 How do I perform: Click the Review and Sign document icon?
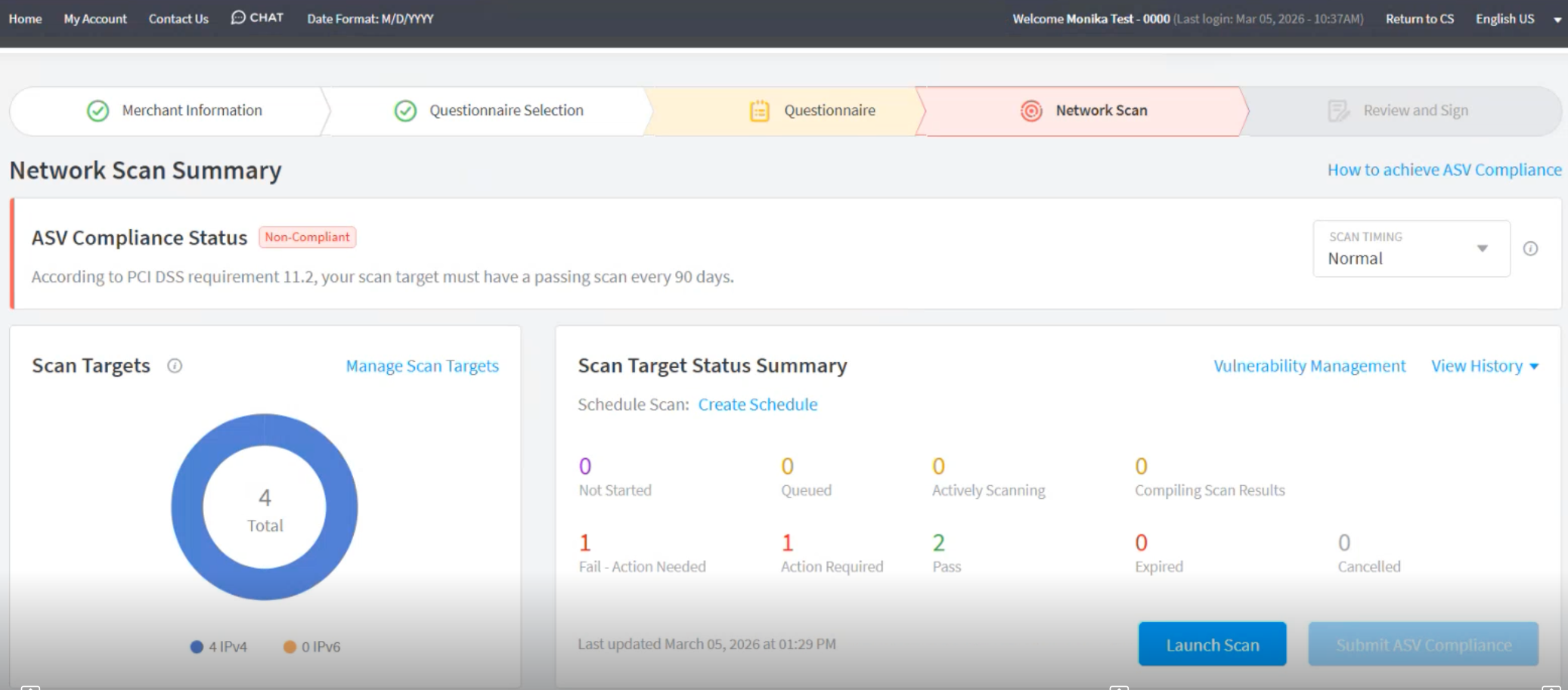pos(1338,111)
